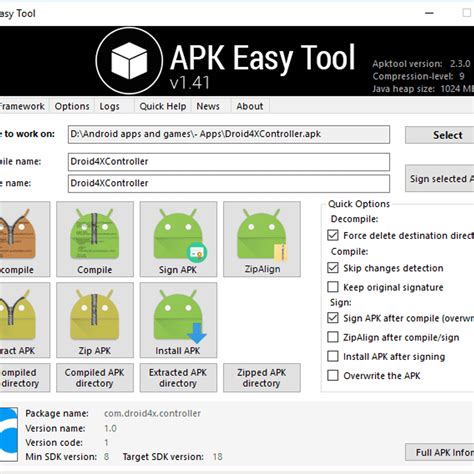Open the Logs tab
The width and height of the screenshot is (474, 474).
[114, 106]
